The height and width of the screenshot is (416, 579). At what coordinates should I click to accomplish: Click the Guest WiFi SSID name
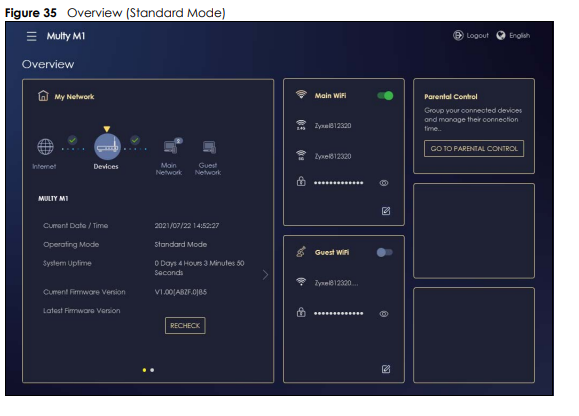click(x=336, y=283)
